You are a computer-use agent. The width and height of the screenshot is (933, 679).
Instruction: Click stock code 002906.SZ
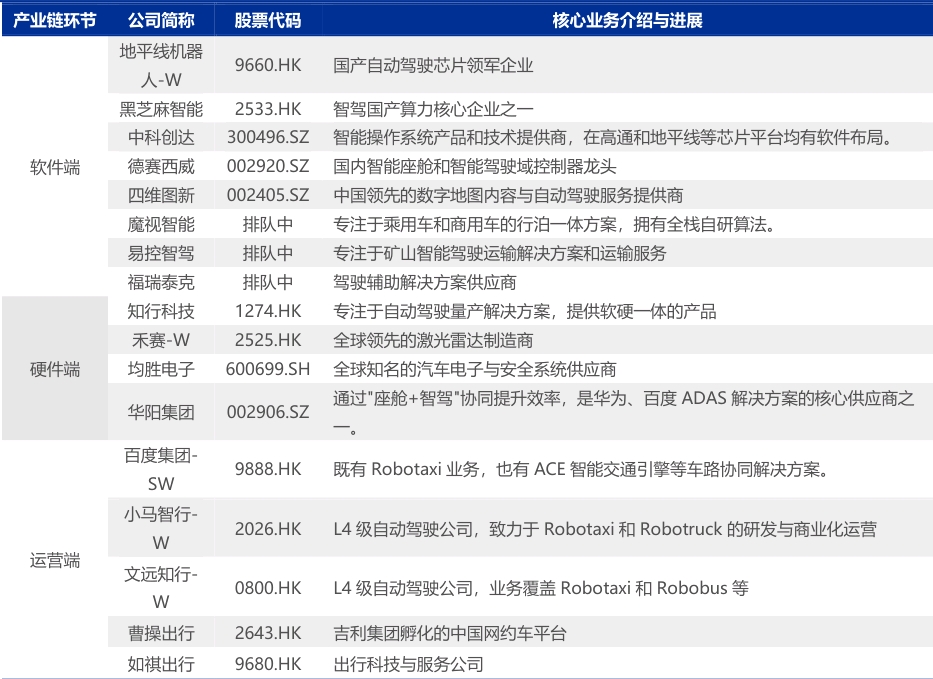pos(268,412)
